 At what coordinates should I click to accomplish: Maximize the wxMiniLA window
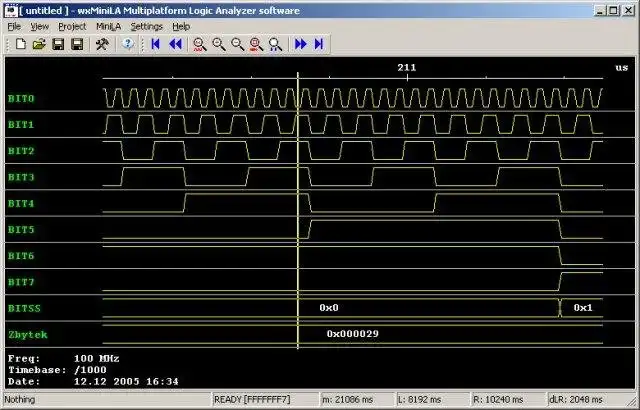coord(613,11)
